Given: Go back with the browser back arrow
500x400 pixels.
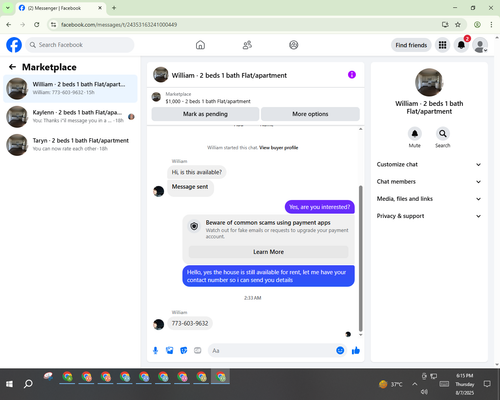Looking at the screenshot, I should click(x=9, y=24).
